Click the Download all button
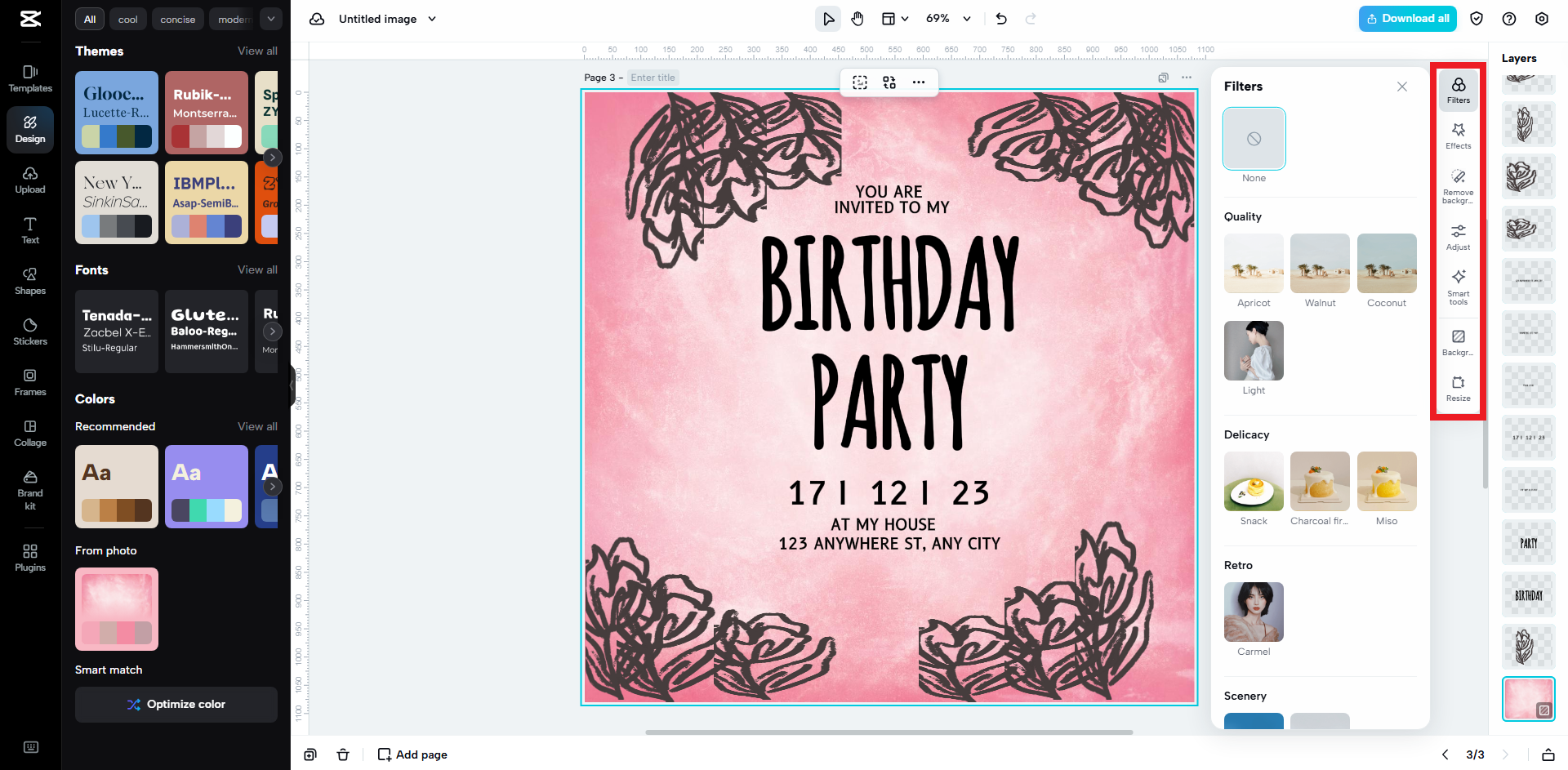 [x=1406, y=18]
